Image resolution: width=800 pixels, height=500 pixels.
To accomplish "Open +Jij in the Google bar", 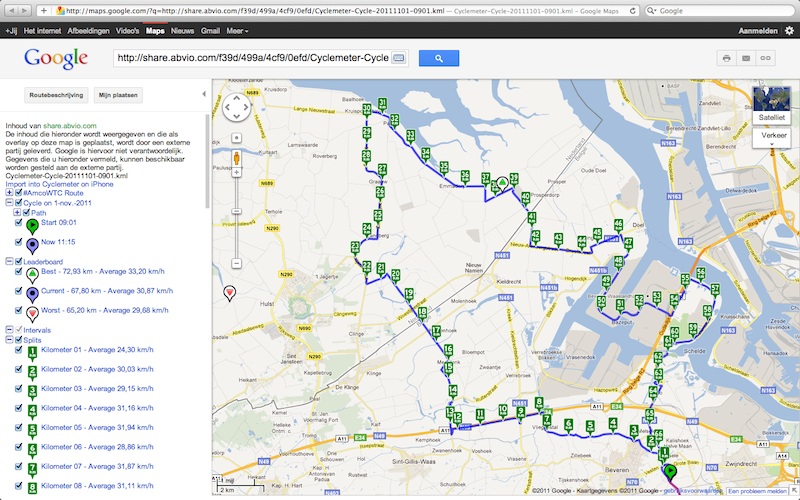I will [x=11, y=31].
